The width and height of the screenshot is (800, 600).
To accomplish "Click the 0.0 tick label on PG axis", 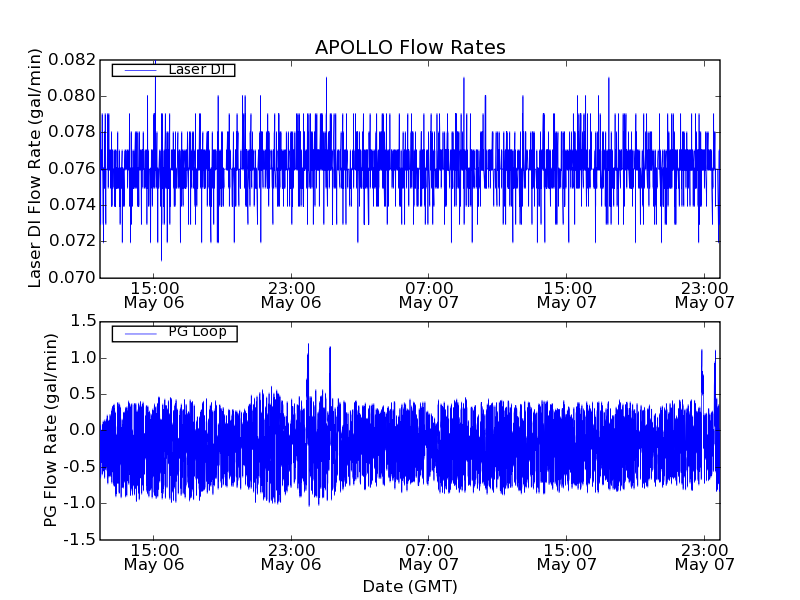I will (x=83, y=430).
